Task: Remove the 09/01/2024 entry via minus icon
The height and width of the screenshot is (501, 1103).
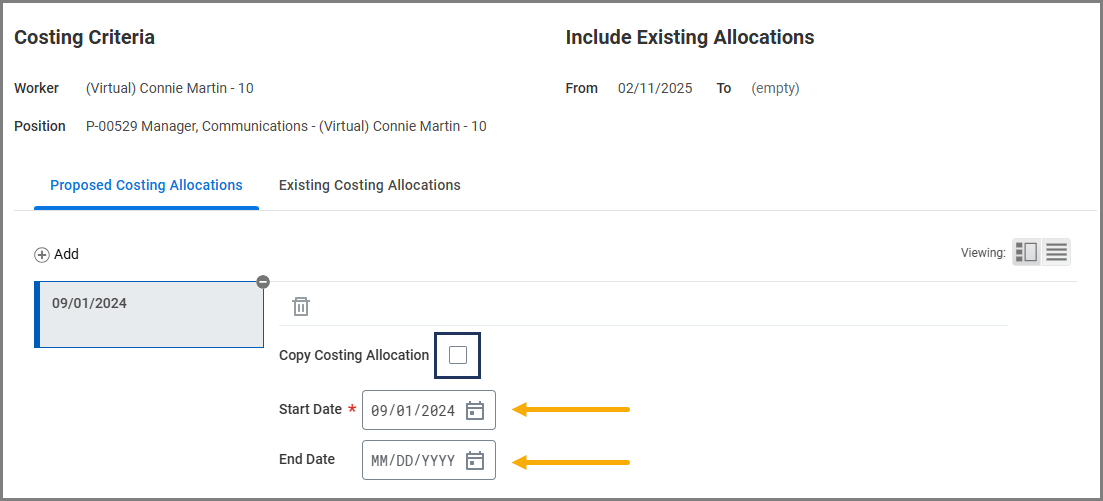Action: pos(263,282)
